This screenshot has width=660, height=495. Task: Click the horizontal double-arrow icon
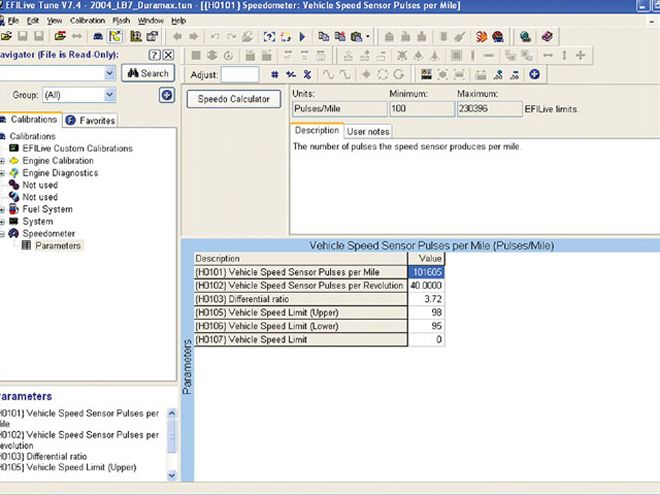point(548,55)
